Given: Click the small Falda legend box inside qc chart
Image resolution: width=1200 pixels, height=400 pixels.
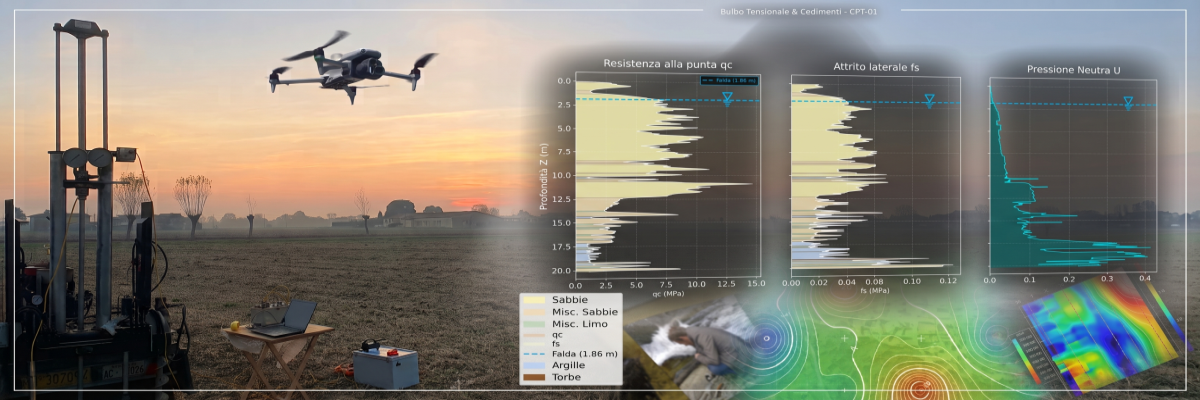Looking at the screenshot, I should (x=729, y=80).
